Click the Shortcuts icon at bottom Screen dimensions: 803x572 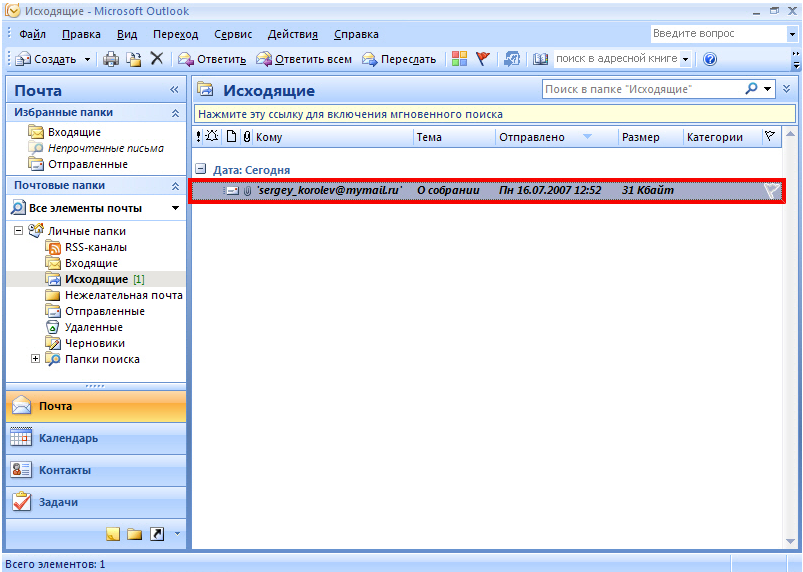[x=157, y=534]
